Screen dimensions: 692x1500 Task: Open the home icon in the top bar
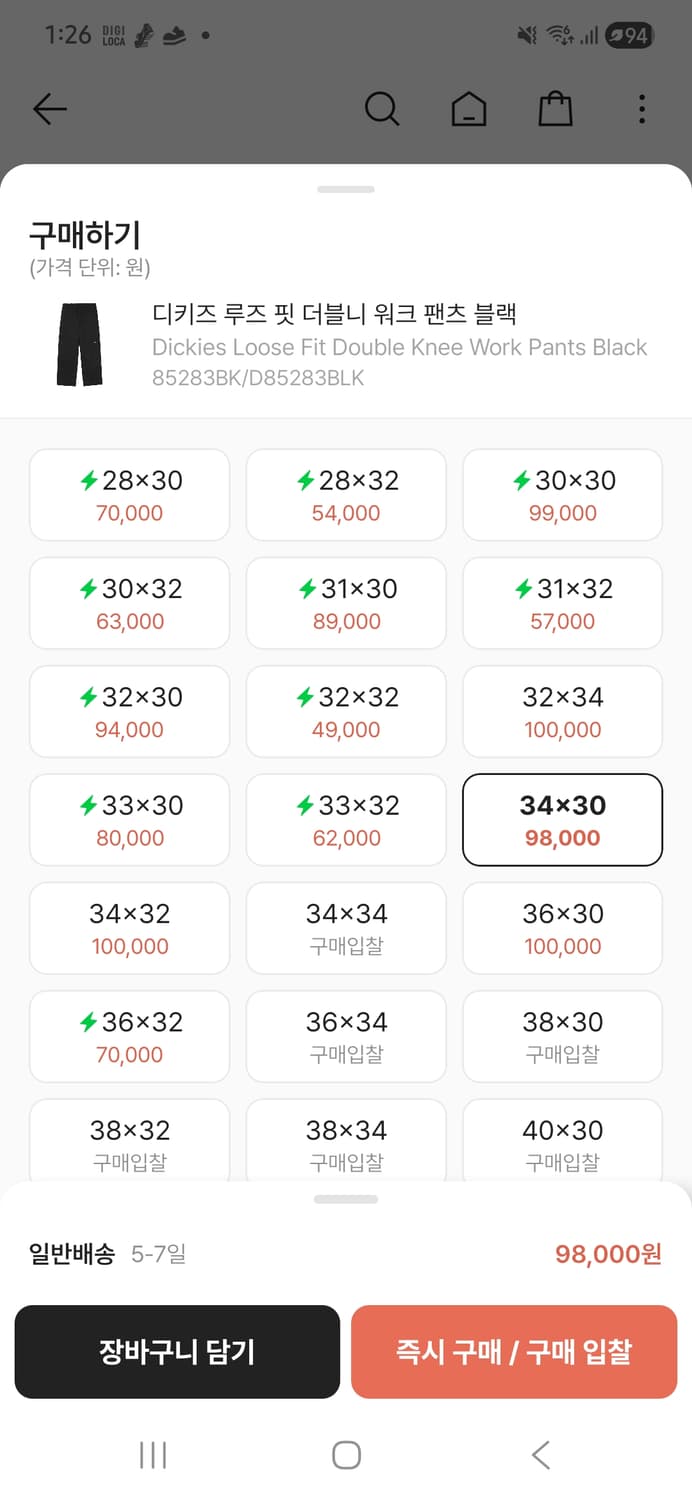pos(469,109)
